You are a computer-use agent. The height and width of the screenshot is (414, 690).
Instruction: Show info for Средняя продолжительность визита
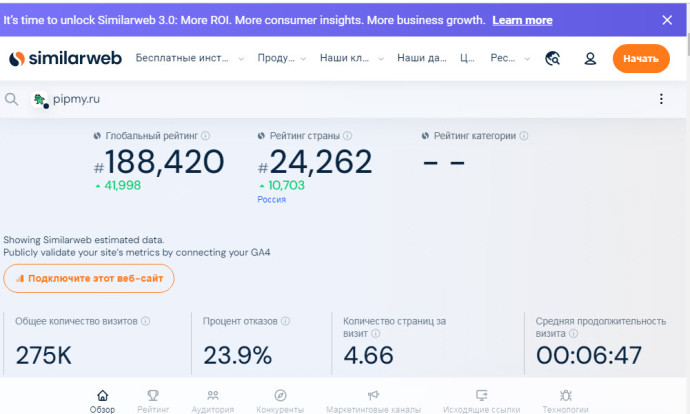[x=573, y=333]
